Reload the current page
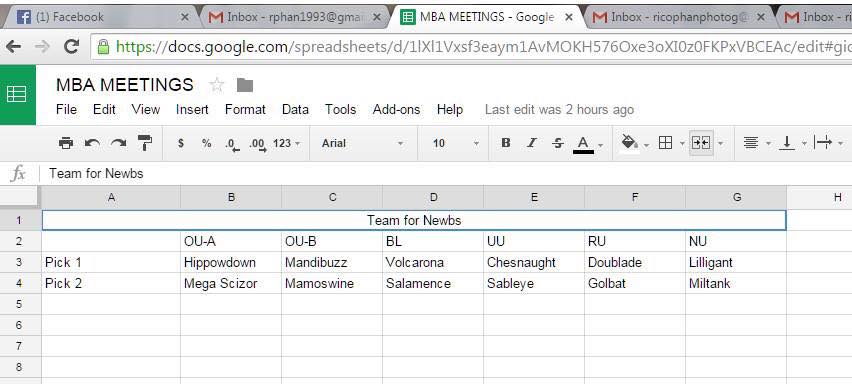Image resolution: width=852 pixels, height=384 pixels. (71, 47)
